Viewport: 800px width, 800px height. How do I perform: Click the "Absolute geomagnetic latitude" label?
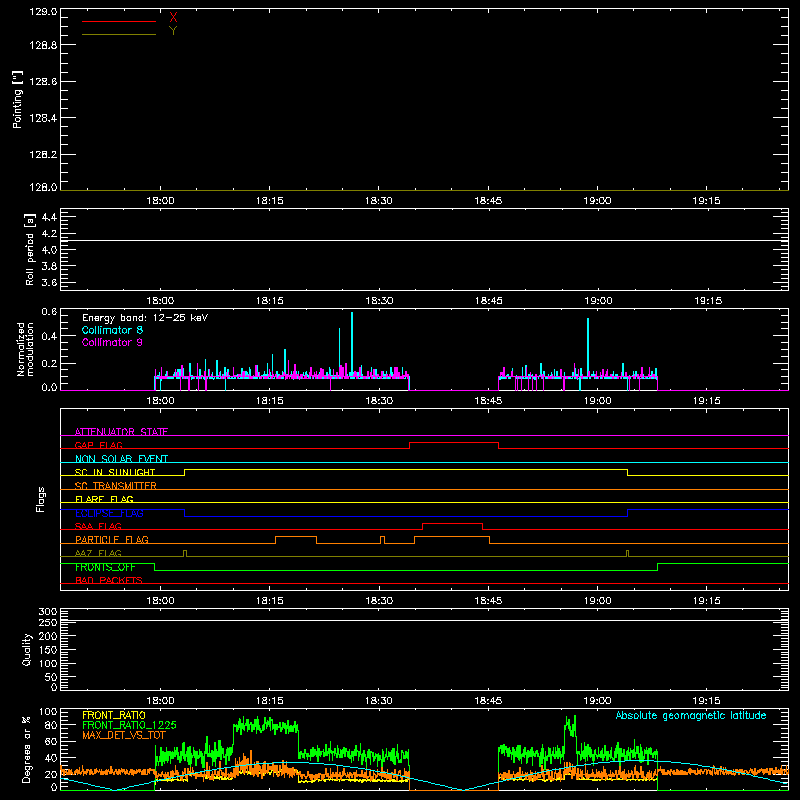pos(691,715)
